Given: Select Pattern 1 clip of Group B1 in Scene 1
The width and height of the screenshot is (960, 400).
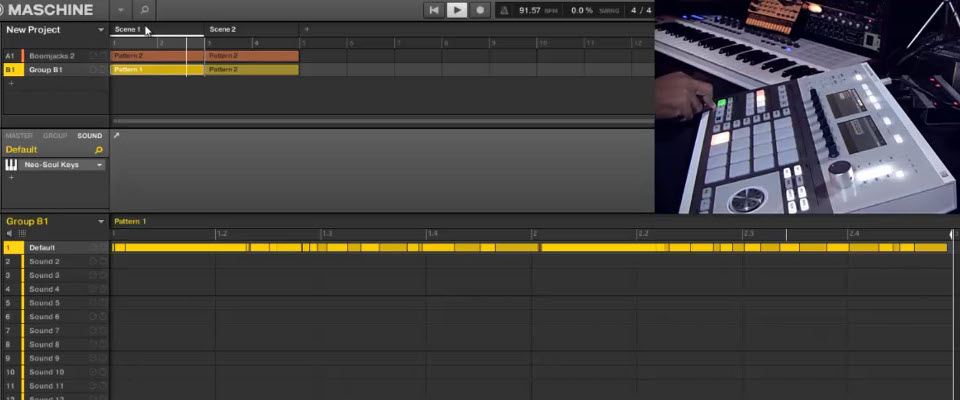Looking at the screenshot, I should click(x=157, y=70).
